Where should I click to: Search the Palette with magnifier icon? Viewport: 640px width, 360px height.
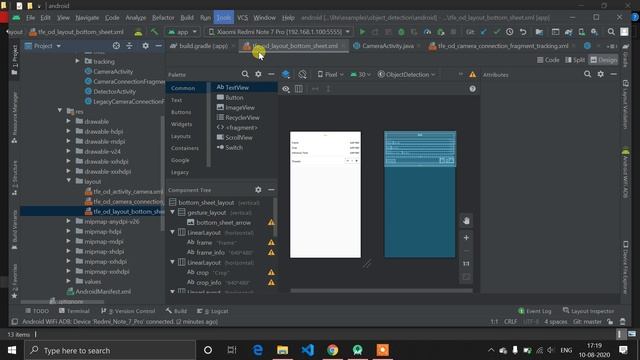pyautogui.click(x=245, y=74)
